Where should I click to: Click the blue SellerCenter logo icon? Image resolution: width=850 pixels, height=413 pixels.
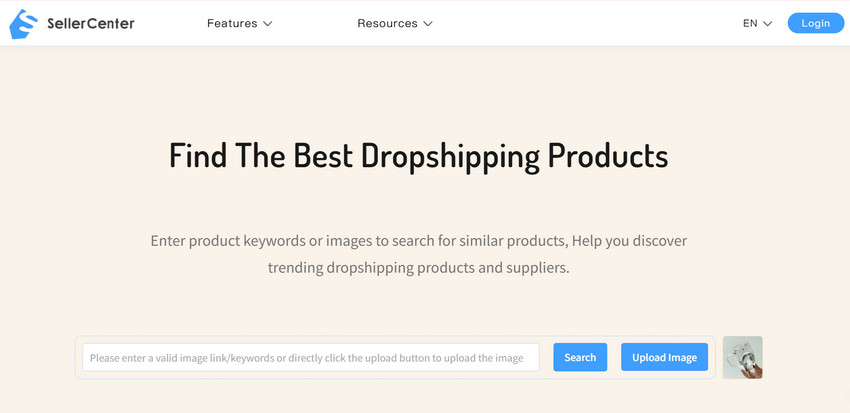24,23
